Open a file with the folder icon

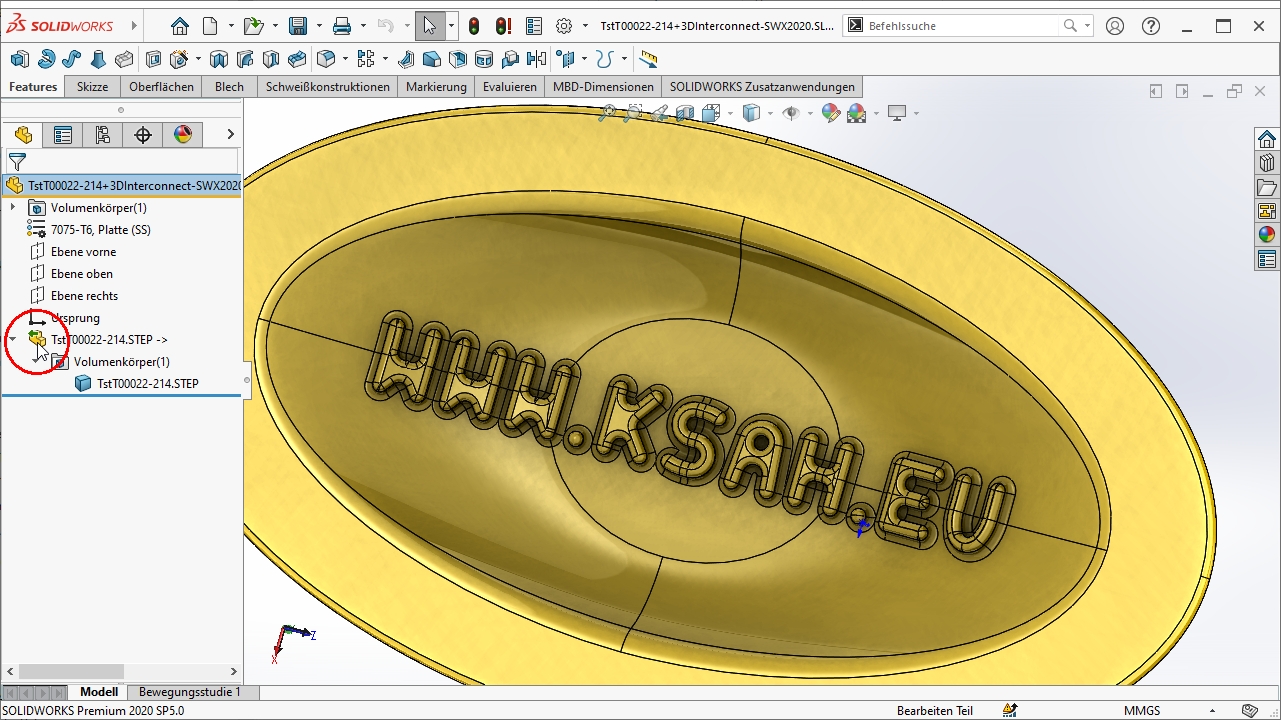(254, 26)
